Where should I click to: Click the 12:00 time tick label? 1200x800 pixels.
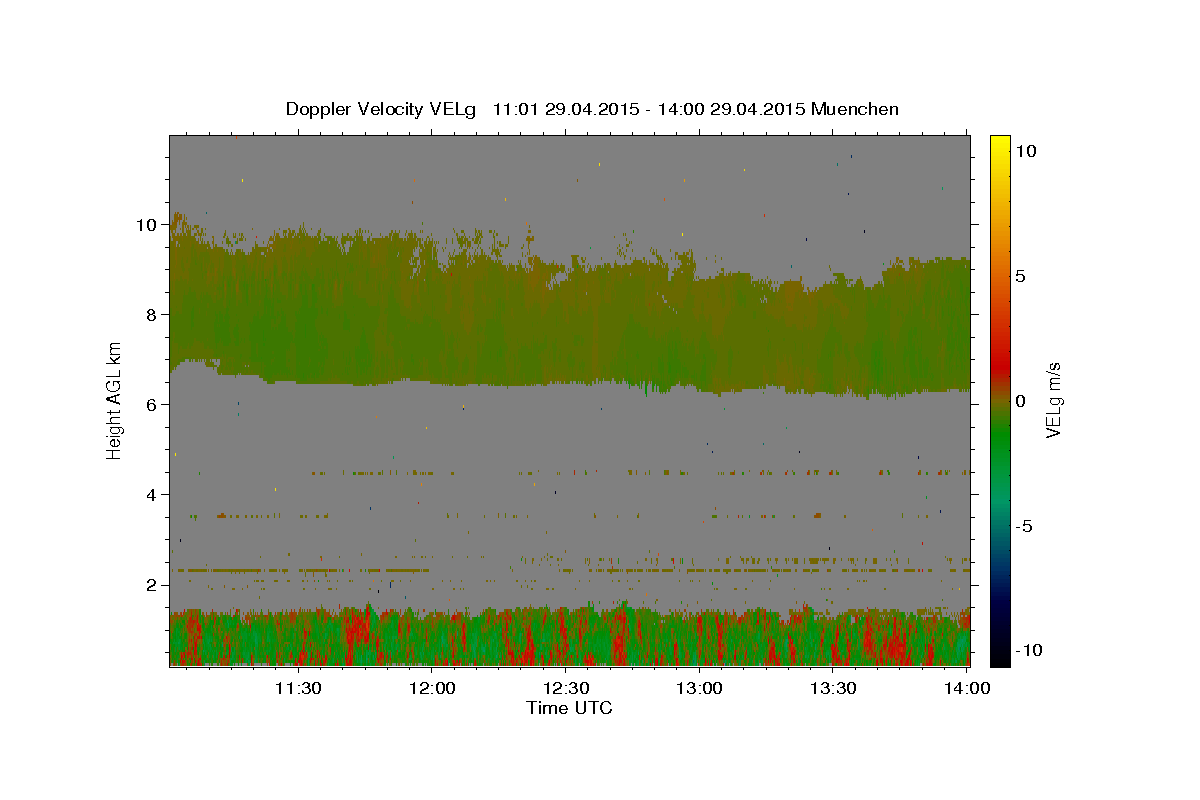[432, 688]
